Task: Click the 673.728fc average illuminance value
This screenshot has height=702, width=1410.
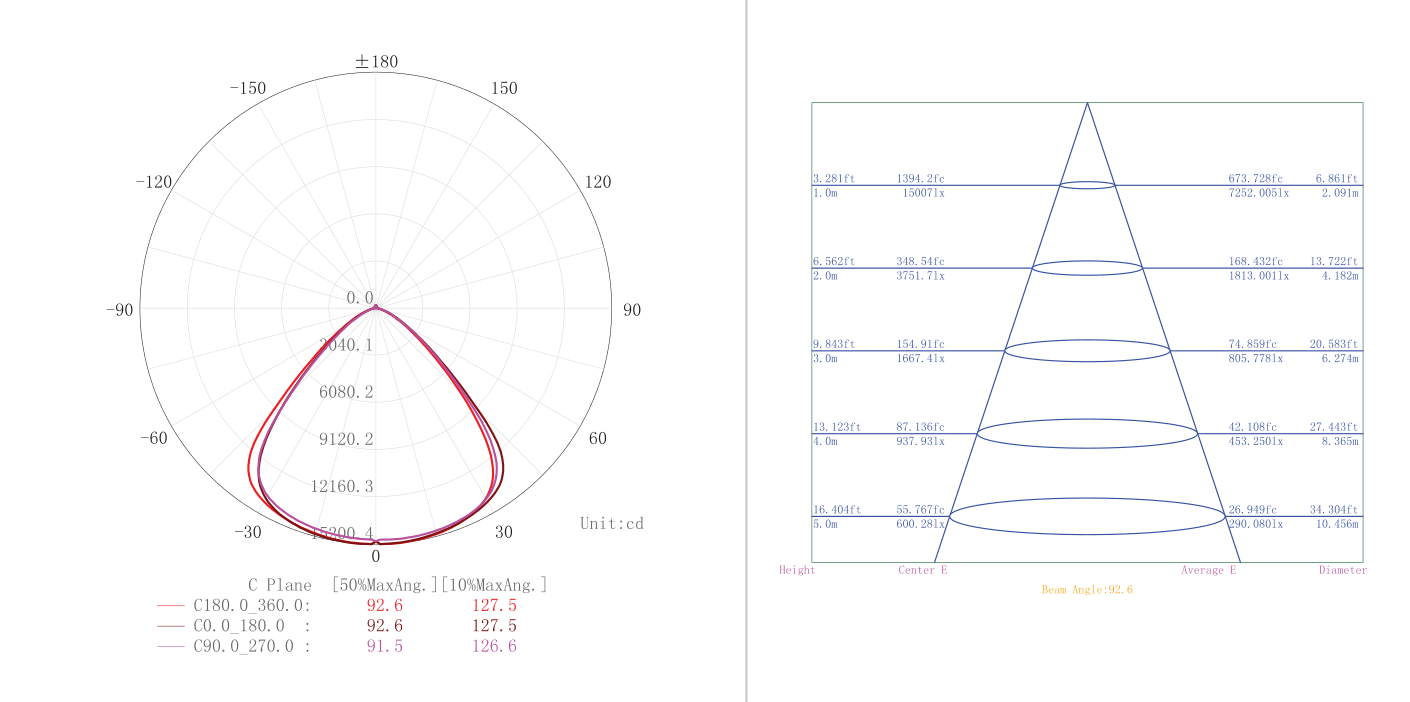Action: tap(1256, 179)
